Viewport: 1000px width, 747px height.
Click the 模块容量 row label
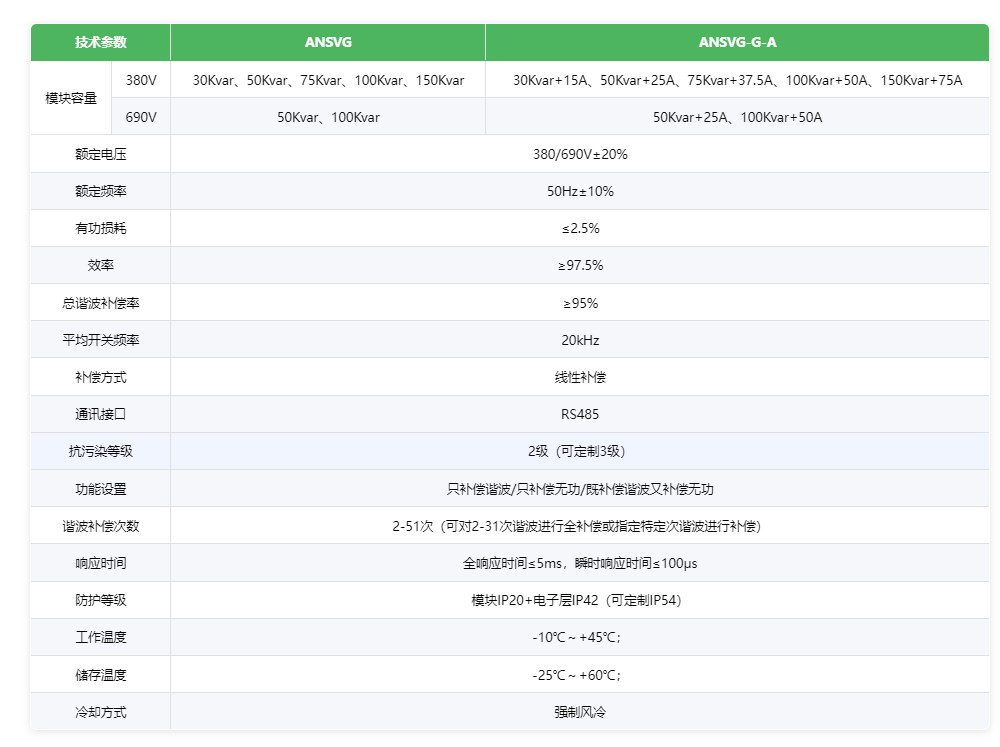(71, 98)
